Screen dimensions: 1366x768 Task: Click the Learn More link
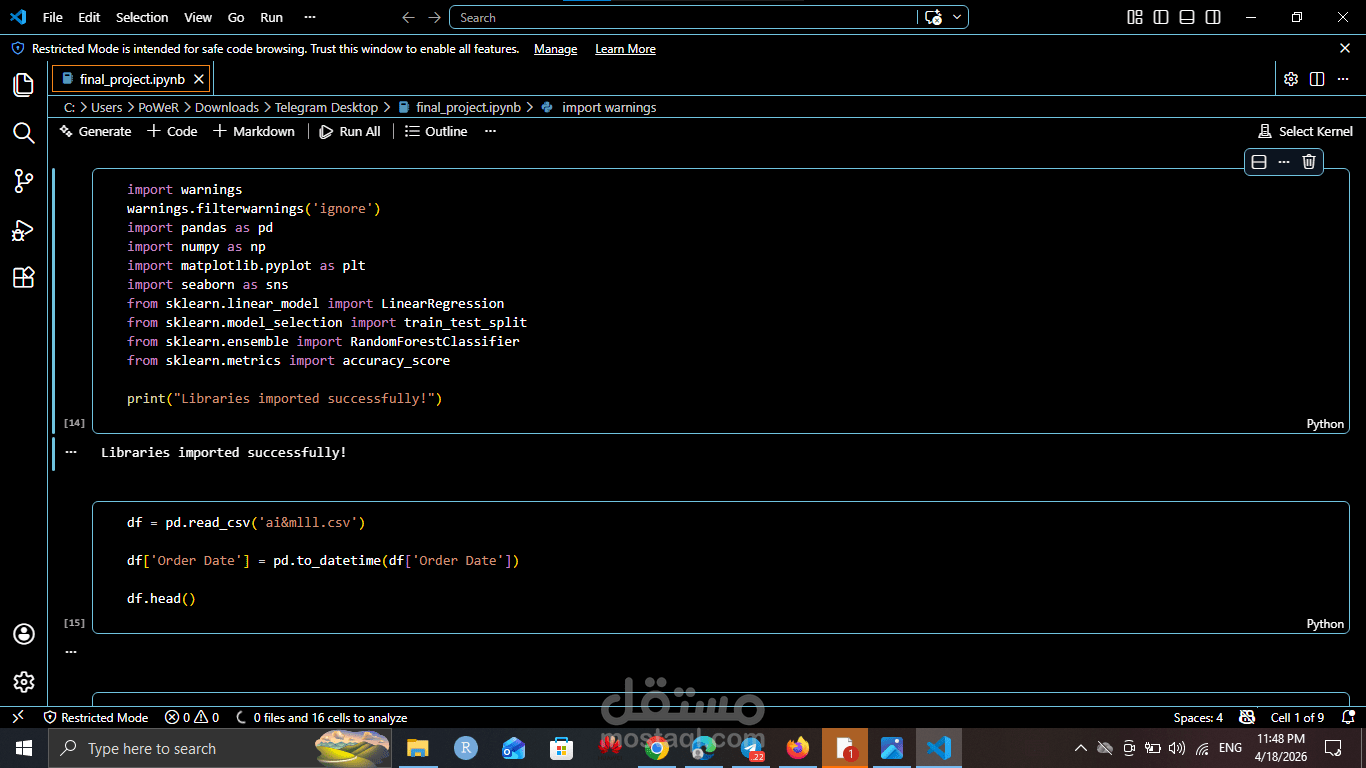(625, 49)
